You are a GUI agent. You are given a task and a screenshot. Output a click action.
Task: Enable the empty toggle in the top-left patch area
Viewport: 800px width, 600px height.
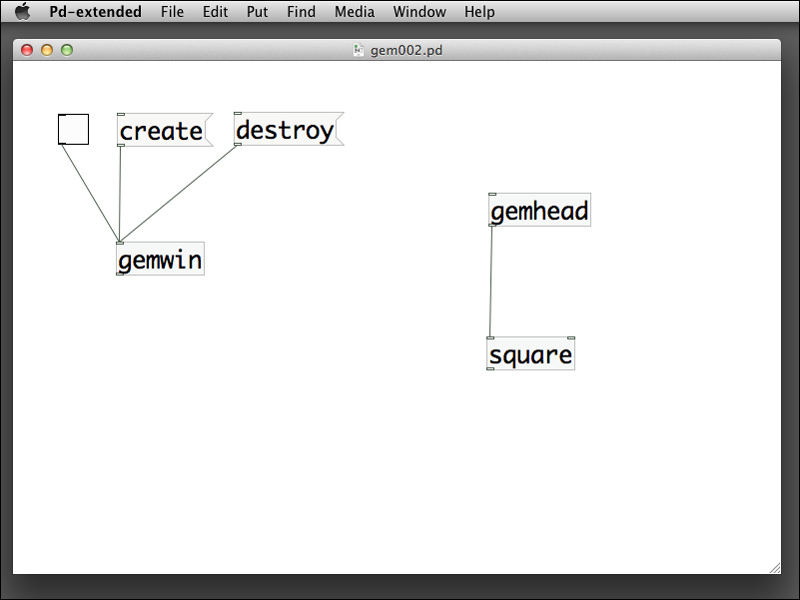pos(71,127)
